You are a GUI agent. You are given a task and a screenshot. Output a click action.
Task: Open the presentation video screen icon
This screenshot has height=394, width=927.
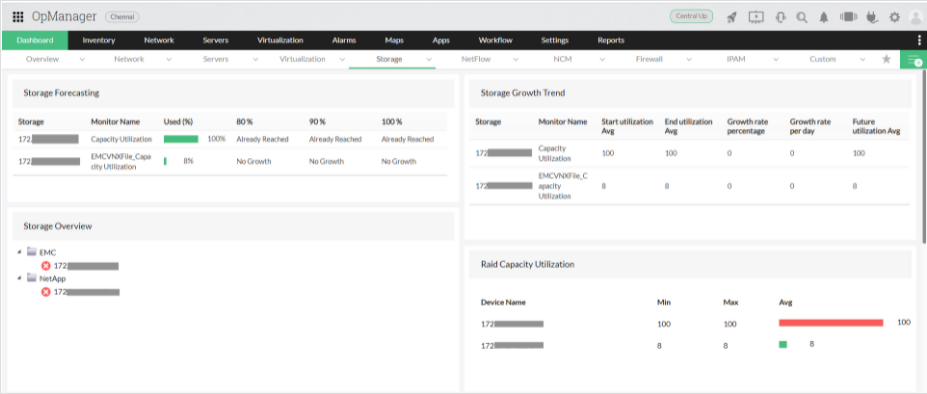(756, 17)
